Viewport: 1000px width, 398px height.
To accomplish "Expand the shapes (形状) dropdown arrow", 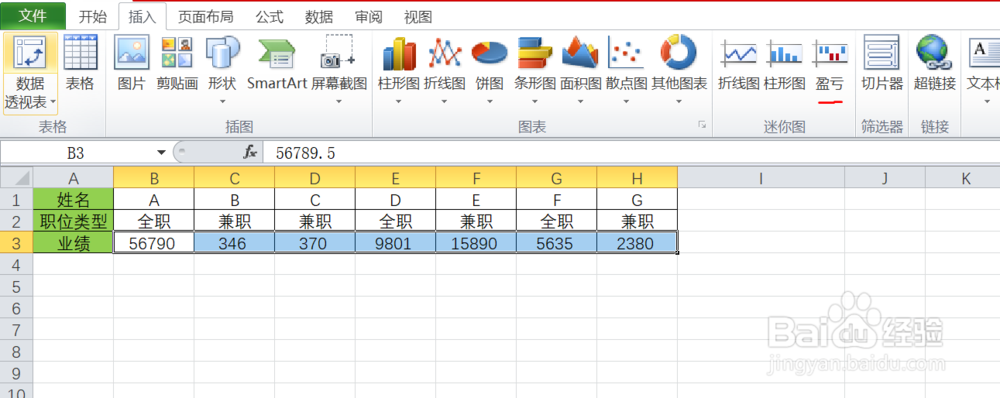I will click(x=222, y=101).
